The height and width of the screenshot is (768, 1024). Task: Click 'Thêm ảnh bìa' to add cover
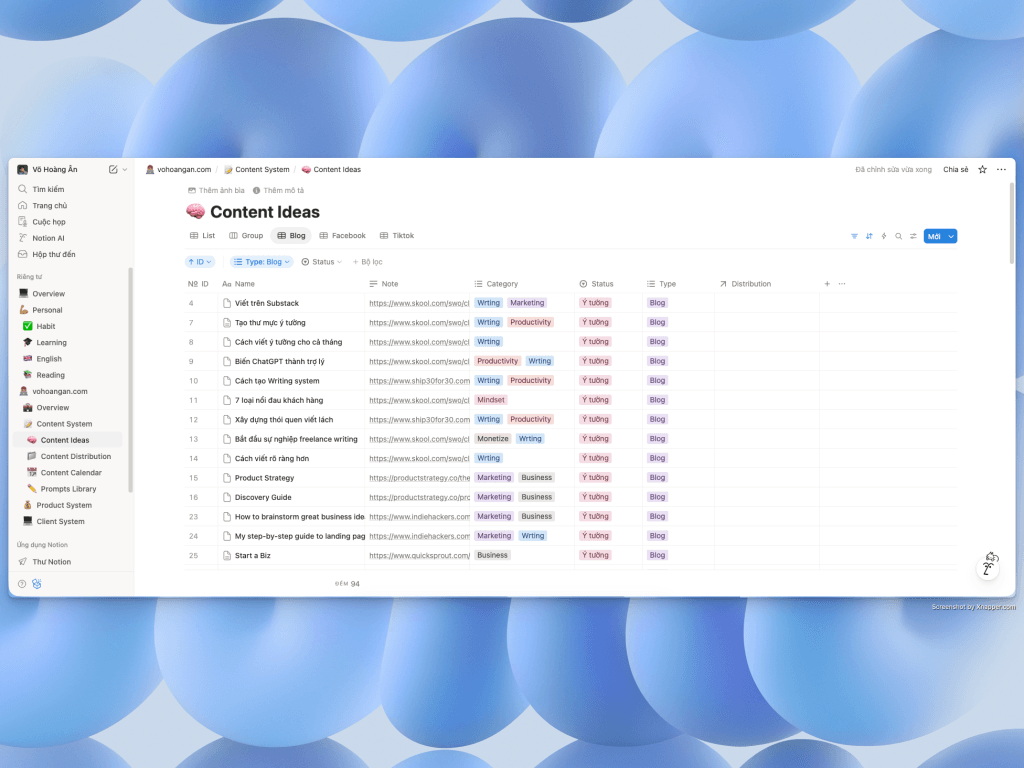tap(216, 191)
